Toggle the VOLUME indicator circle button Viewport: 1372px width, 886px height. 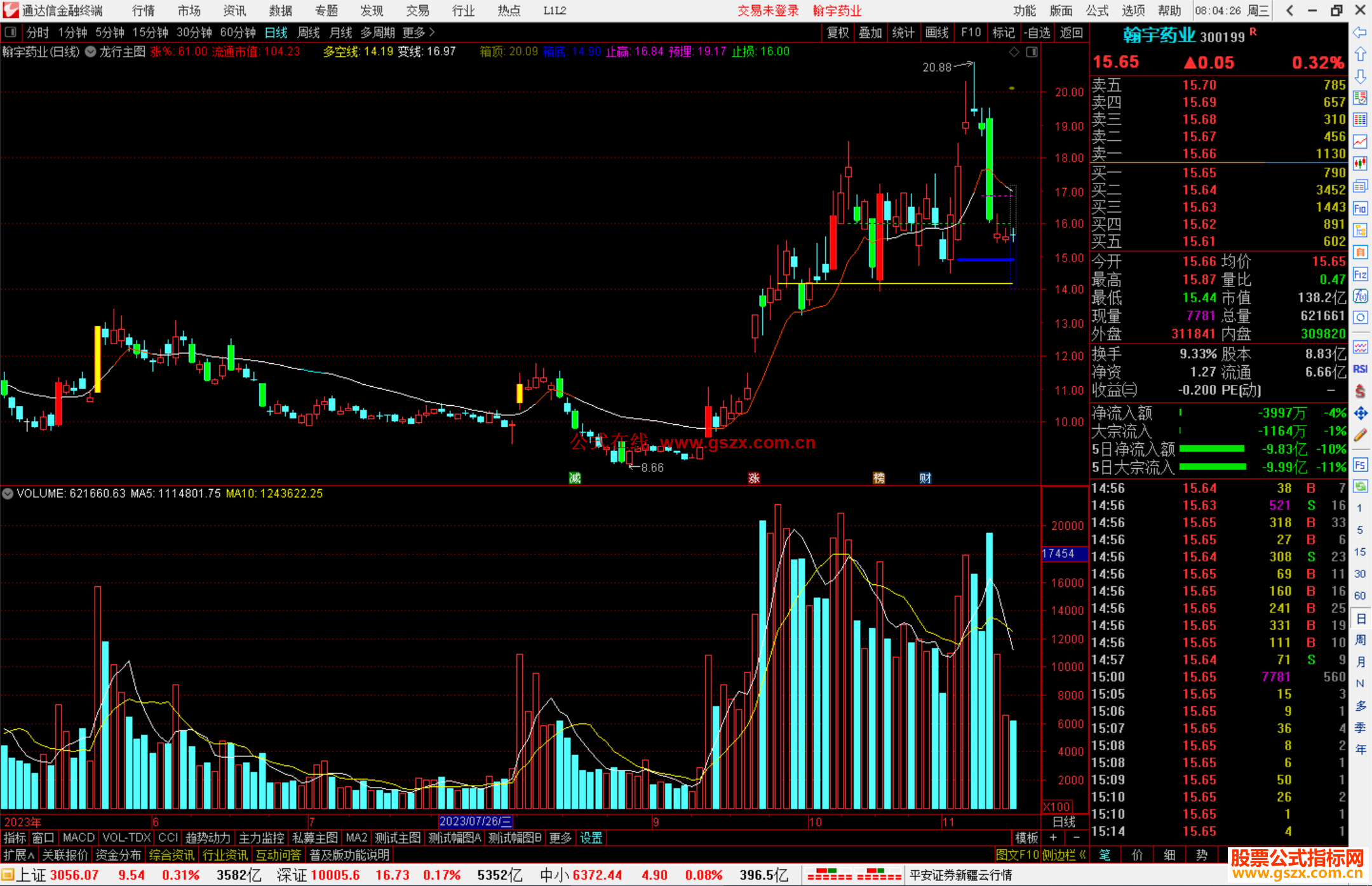8,493
